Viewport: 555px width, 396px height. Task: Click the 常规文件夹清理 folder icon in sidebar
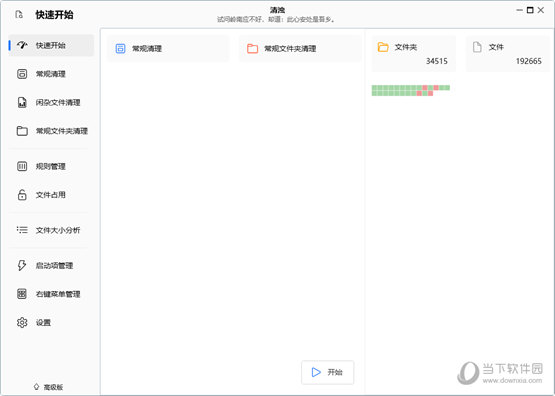pos(22,131)
